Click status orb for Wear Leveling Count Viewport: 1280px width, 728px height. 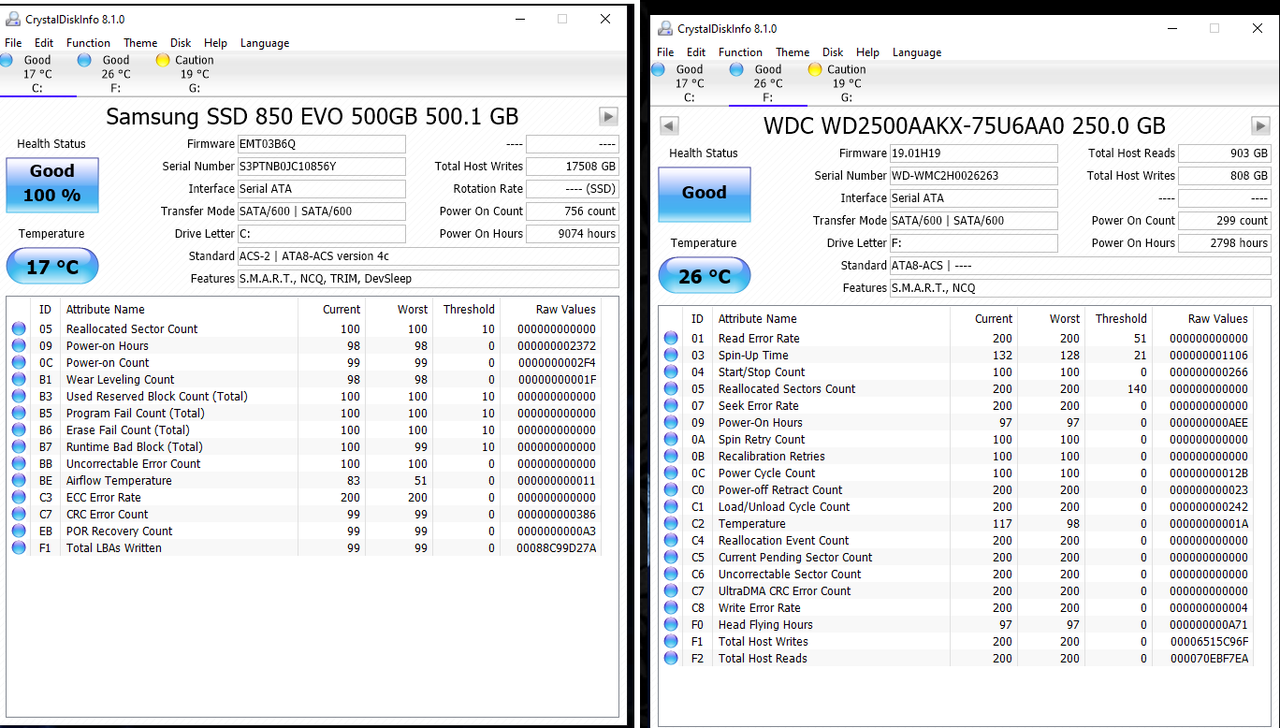(18, 379)
